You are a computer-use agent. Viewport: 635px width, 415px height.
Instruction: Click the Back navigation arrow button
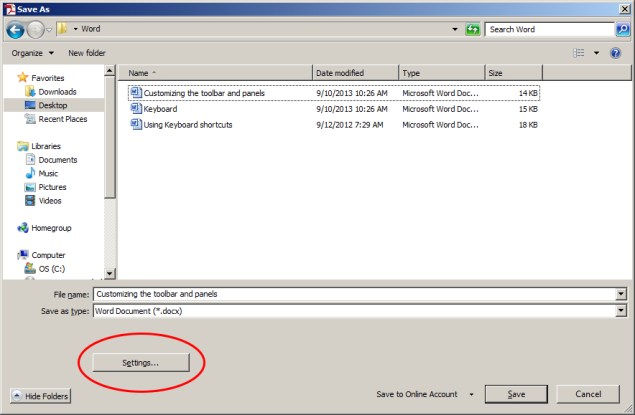click(x=15, y=30)
